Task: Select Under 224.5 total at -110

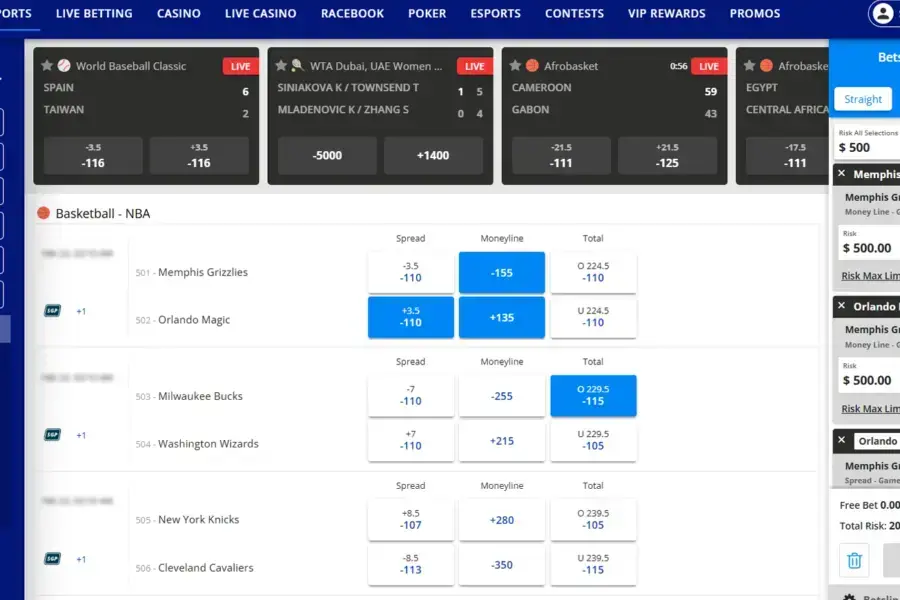Action: pyautogui.click(x=593, y=317)
